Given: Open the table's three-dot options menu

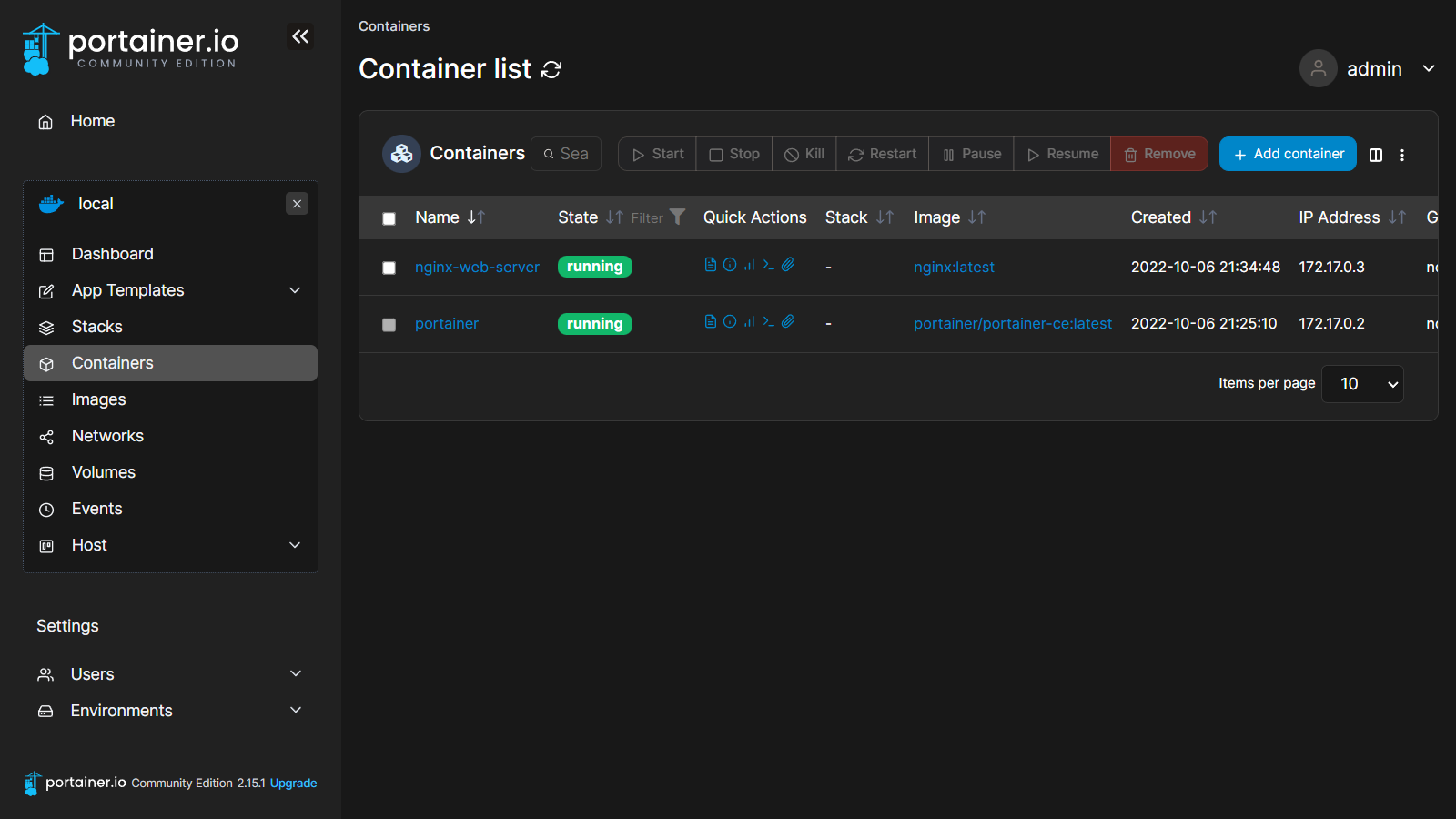Looking at the screenshot, I should pos(1402,155).
